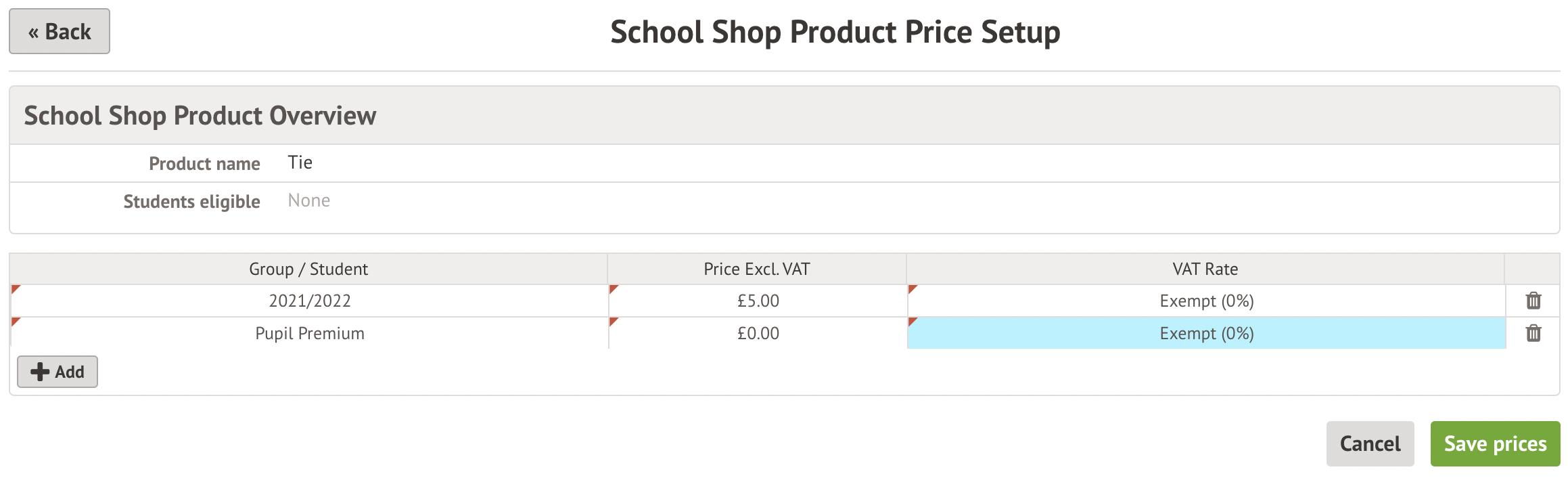1568x478 pixels.
Task: Select the Pupil Premium group cell
Action: point(309,333)
